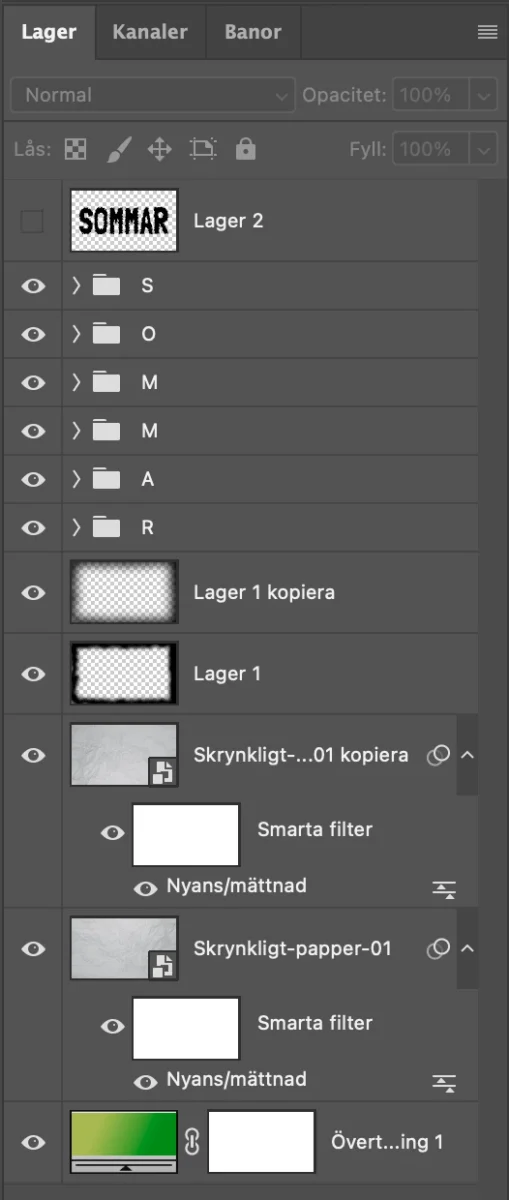Screen dimensions: 509x1200
Task: Expand the group A
Action: [x=76, y=479]
